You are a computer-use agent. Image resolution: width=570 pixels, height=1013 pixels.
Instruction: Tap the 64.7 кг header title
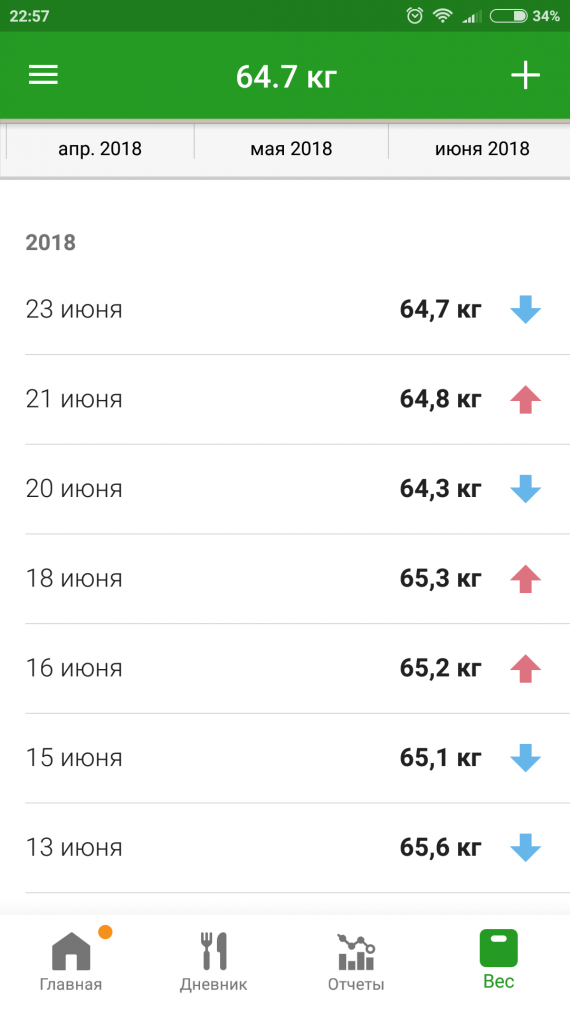coord(286,77)
